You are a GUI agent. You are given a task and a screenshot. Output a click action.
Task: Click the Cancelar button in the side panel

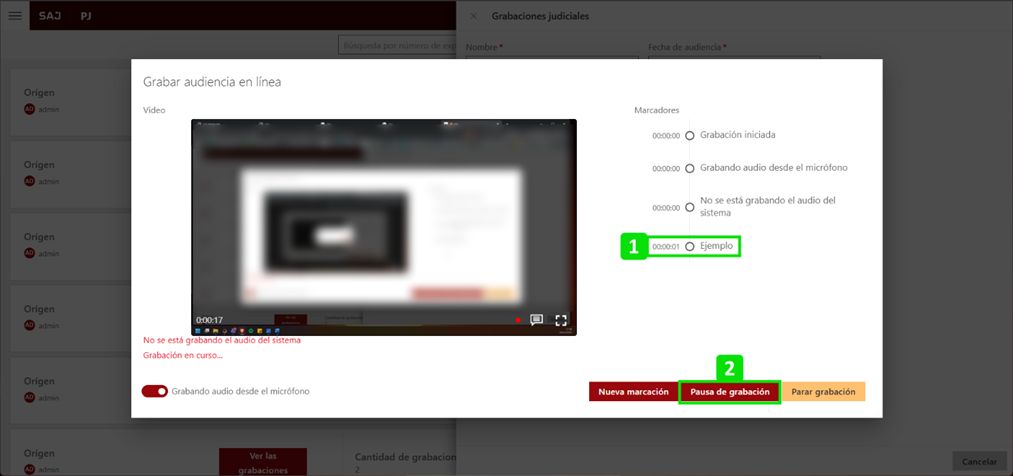point(979,462)
